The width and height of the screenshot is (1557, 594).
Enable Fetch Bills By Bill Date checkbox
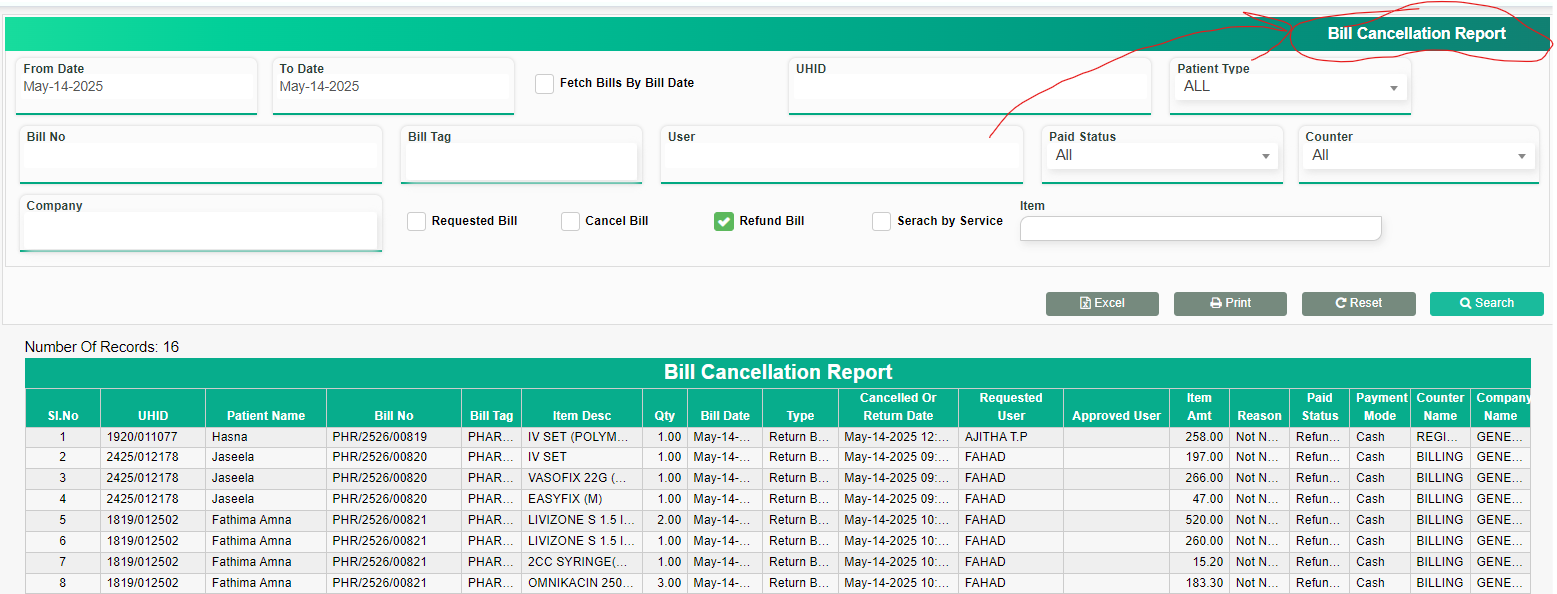tap(544, 84)
